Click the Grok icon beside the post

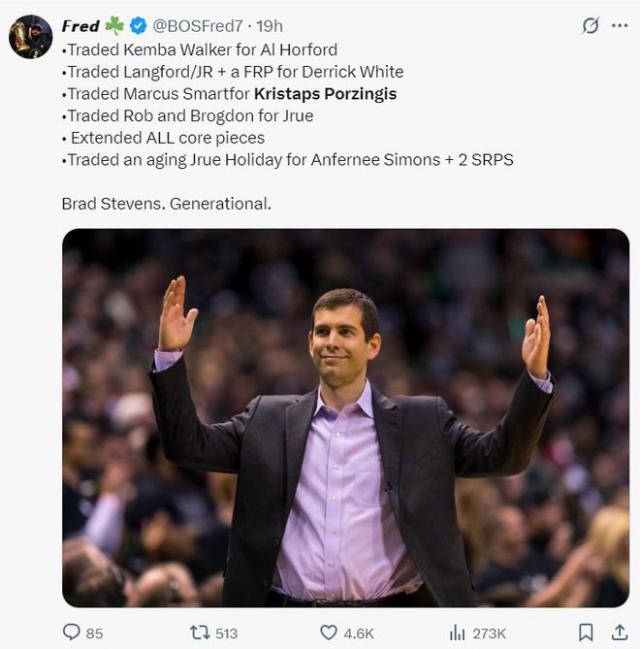[x=590, y=26]
